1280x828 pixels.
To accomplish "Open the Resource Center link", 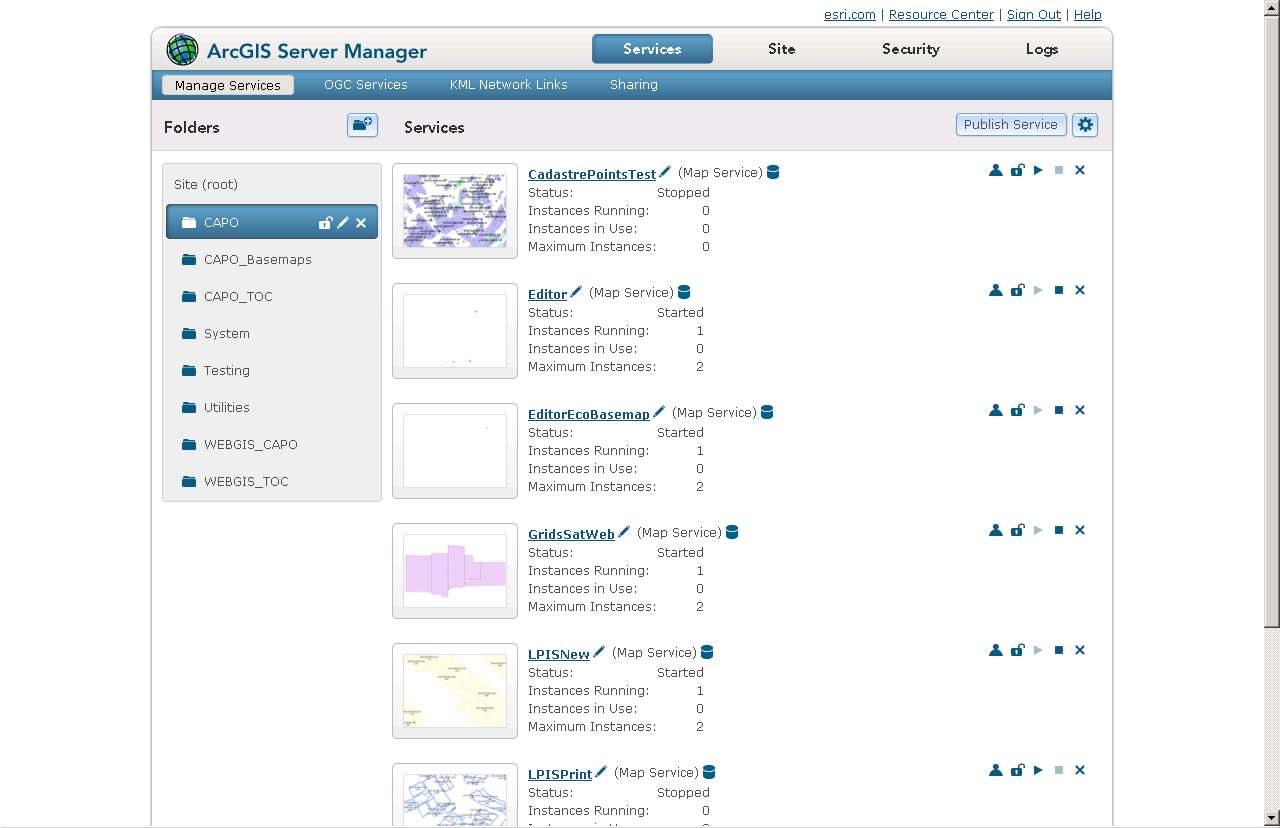I will point(941,14).
